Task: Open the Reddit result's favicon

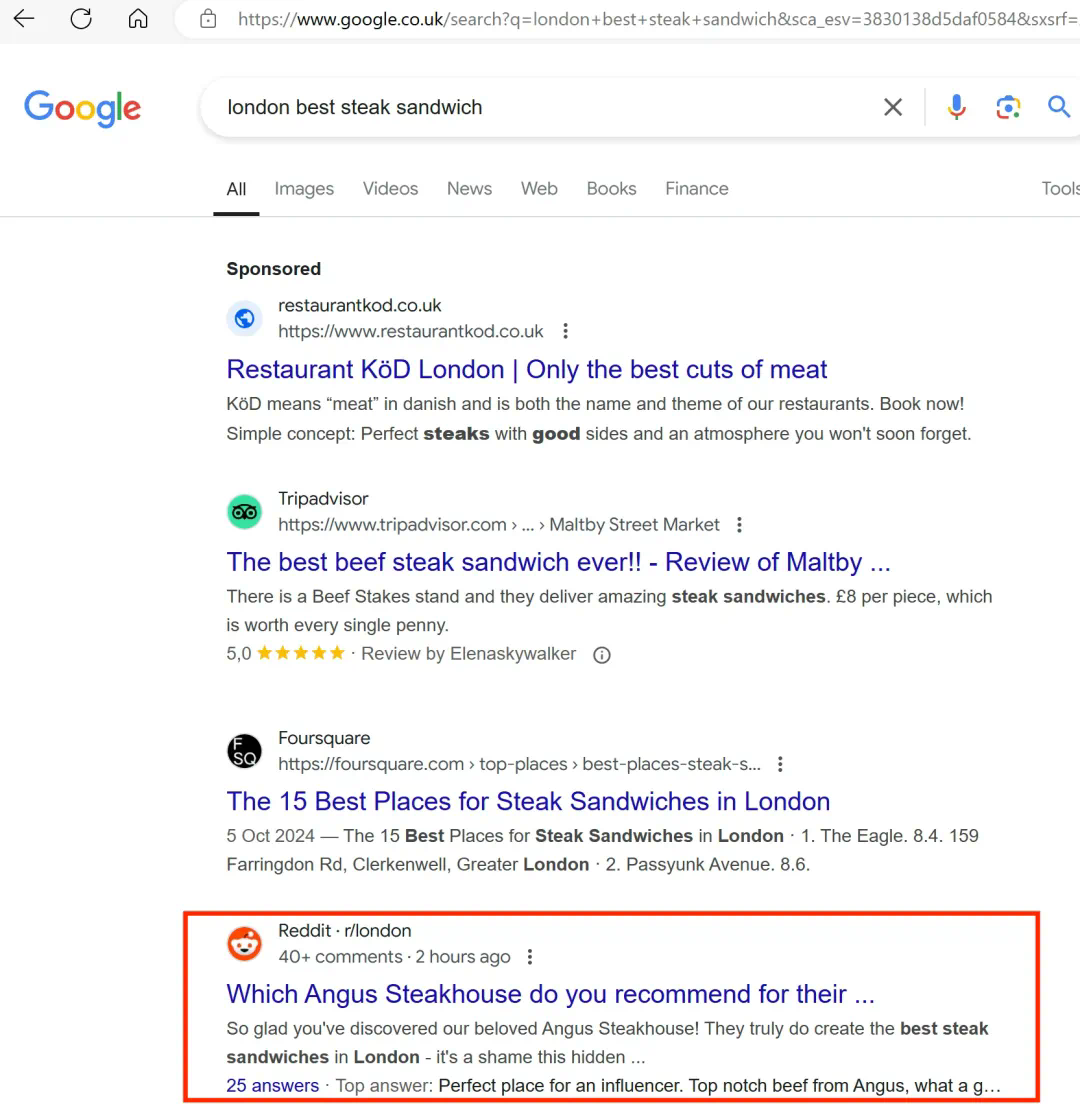Action: 244,943
